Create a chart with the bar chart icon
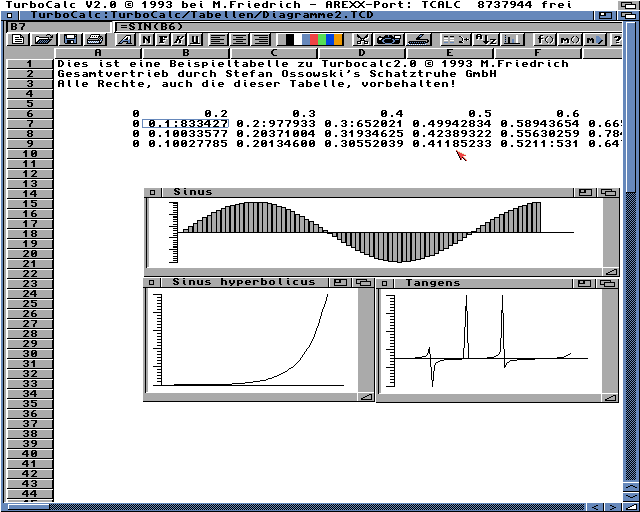Viewport: 640px width, 512px height. pyautogui.click(x=512, y=40)
